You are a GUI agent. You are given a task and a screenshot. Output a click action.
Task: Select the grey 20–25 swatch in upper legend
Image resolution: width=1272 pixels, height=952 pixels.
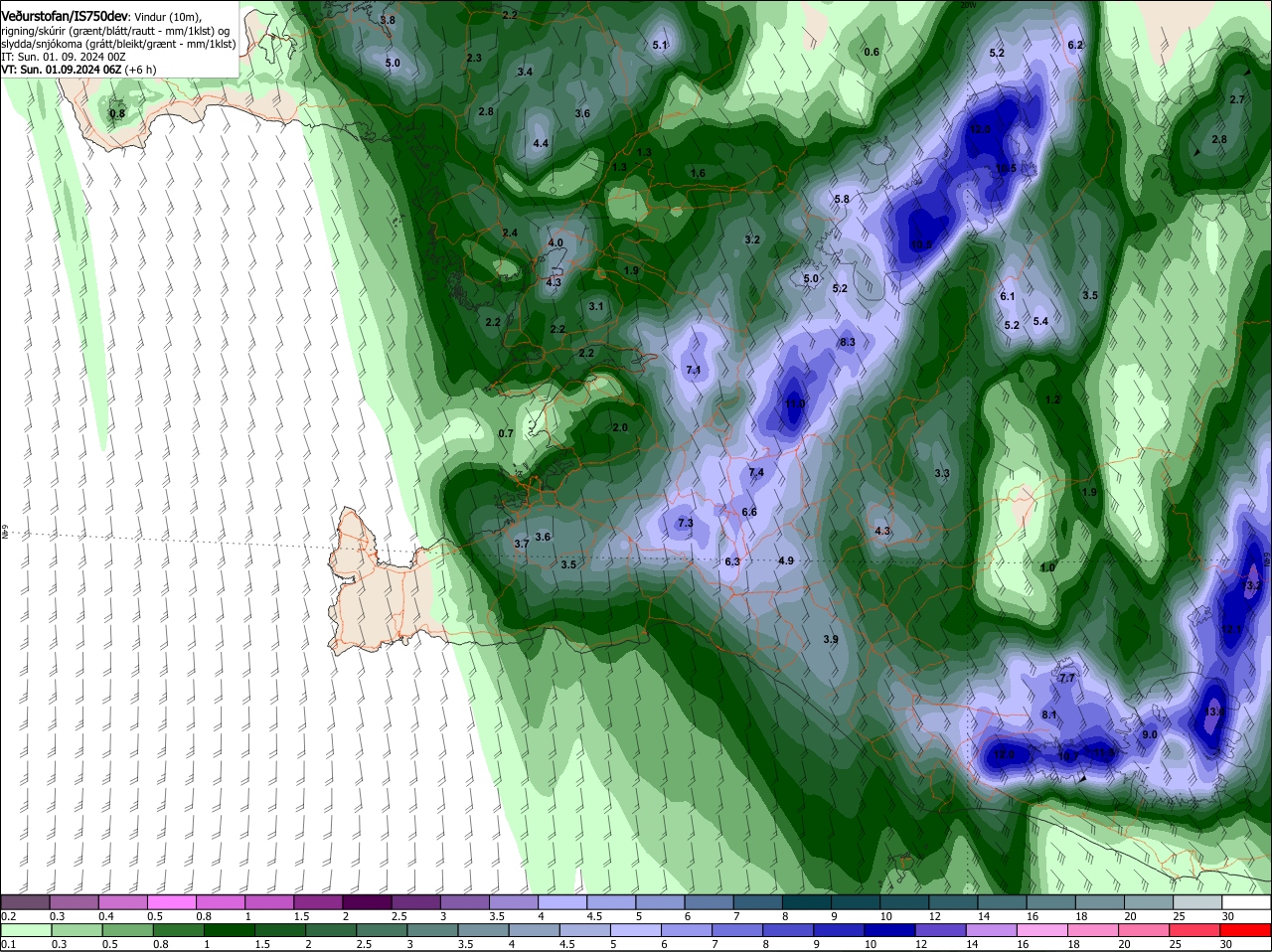click(x=1149, y=902)
